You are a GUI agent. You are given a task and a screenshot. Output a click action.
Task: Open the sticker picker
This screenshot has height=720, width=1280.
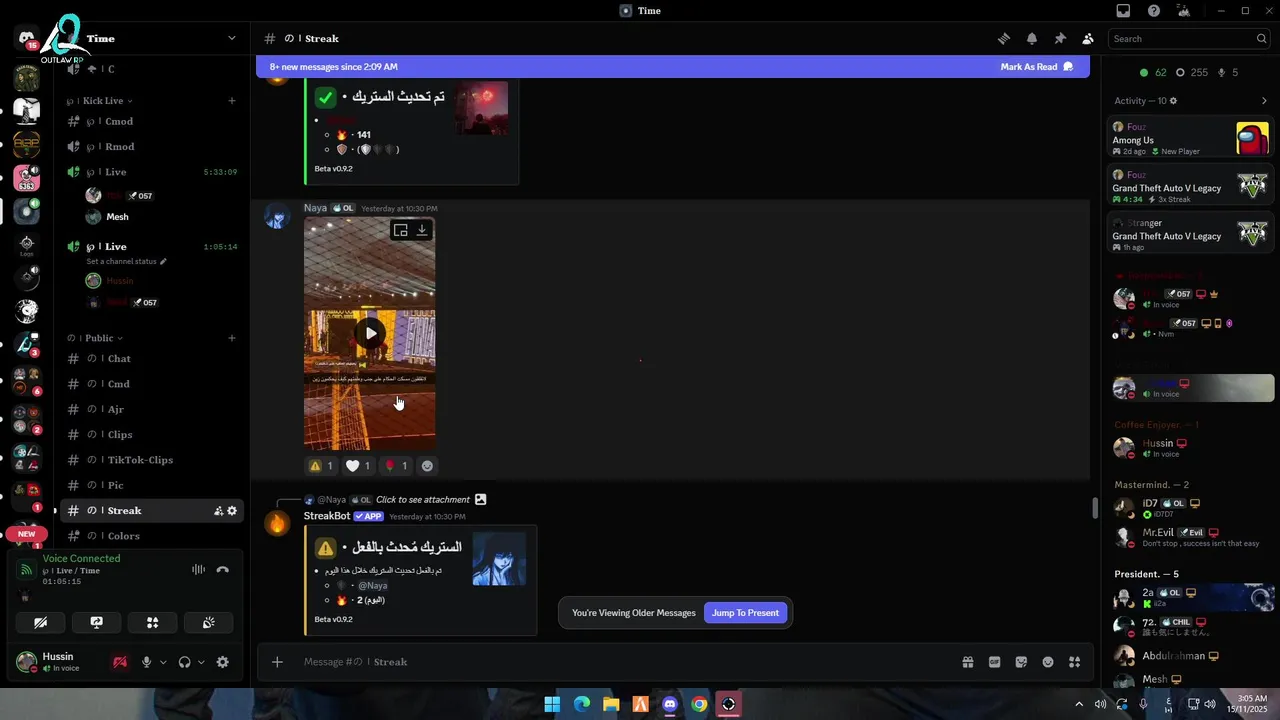point(1021,662)
